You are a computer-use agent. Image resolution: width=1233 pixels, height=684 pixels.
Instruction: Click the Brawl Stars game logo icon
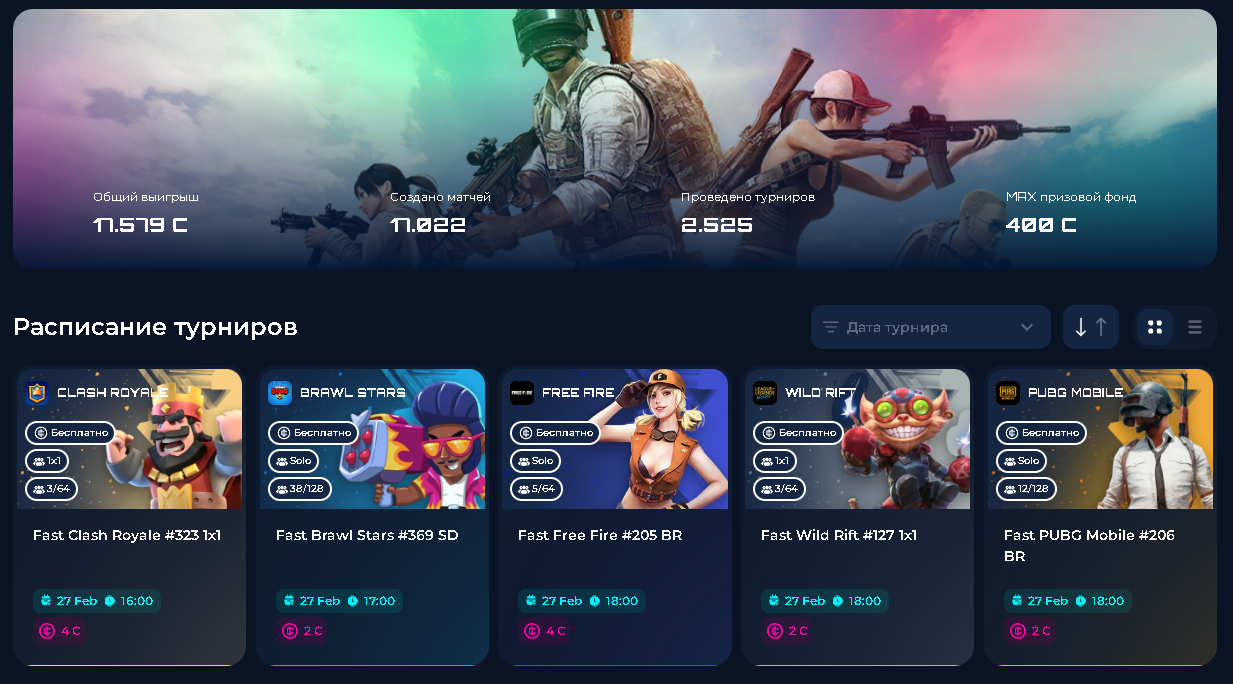pyautogui.click(x=280, y=393)
